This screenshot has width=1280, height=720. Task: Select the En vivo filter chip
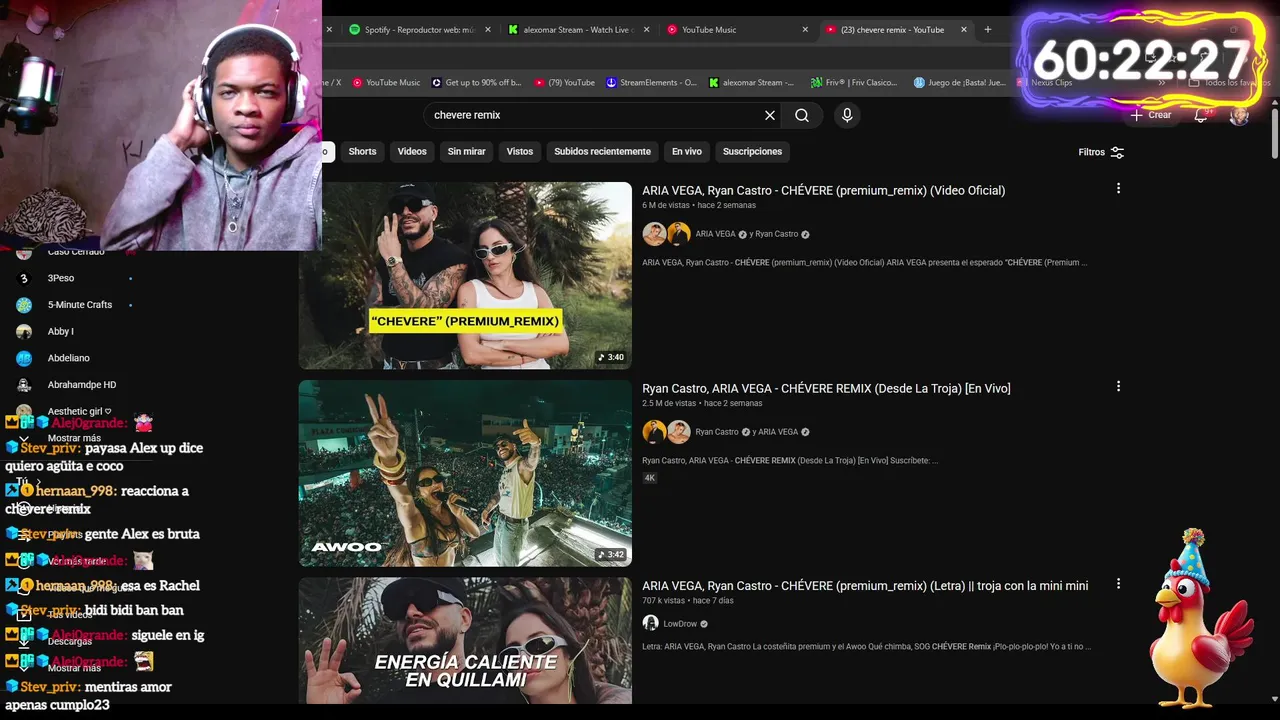point(687,152)
